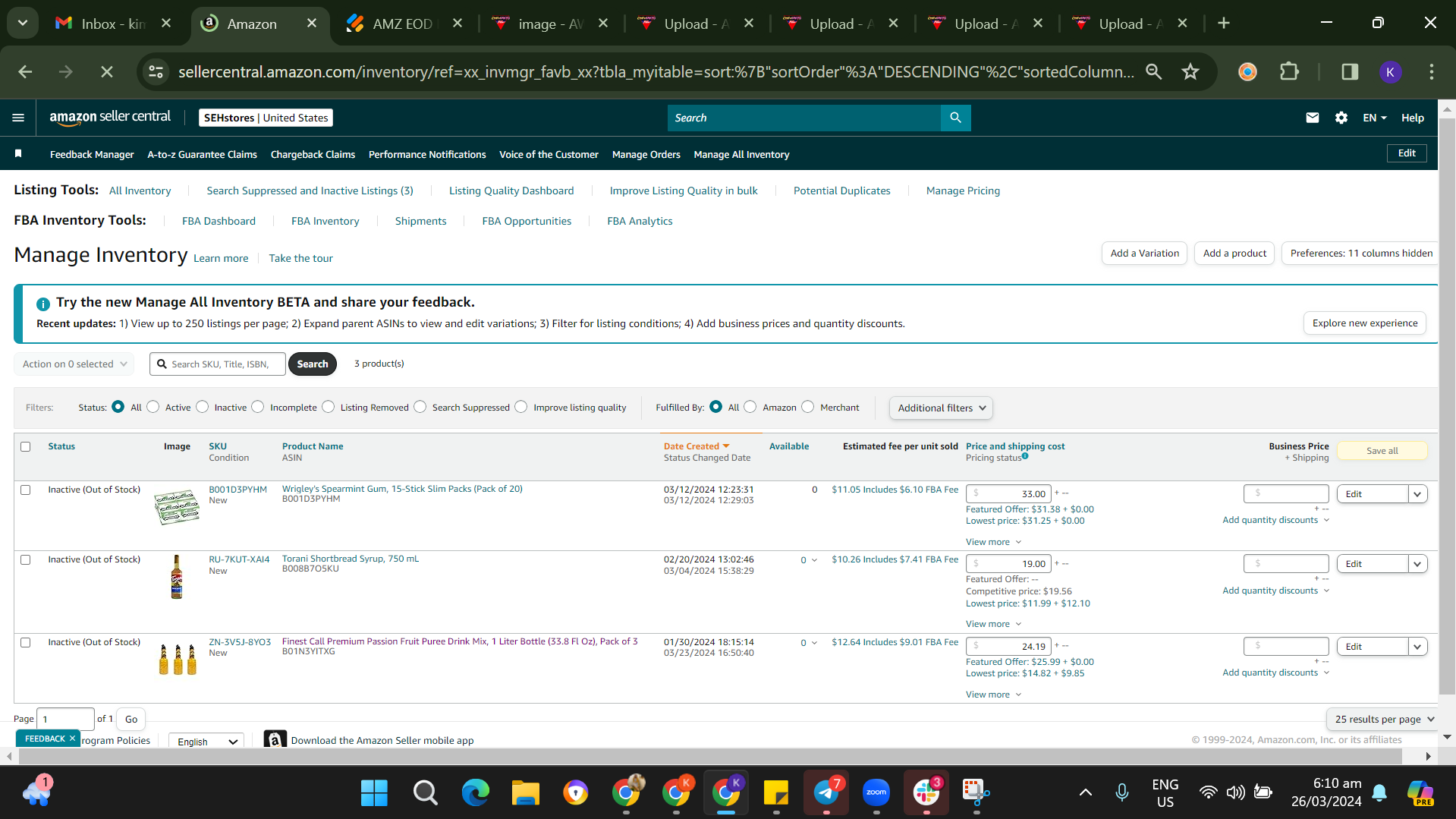This screenshot has height=819, width=1456.
Task: Click the bookmark flag icon in favorites bar
Action: 18,154
